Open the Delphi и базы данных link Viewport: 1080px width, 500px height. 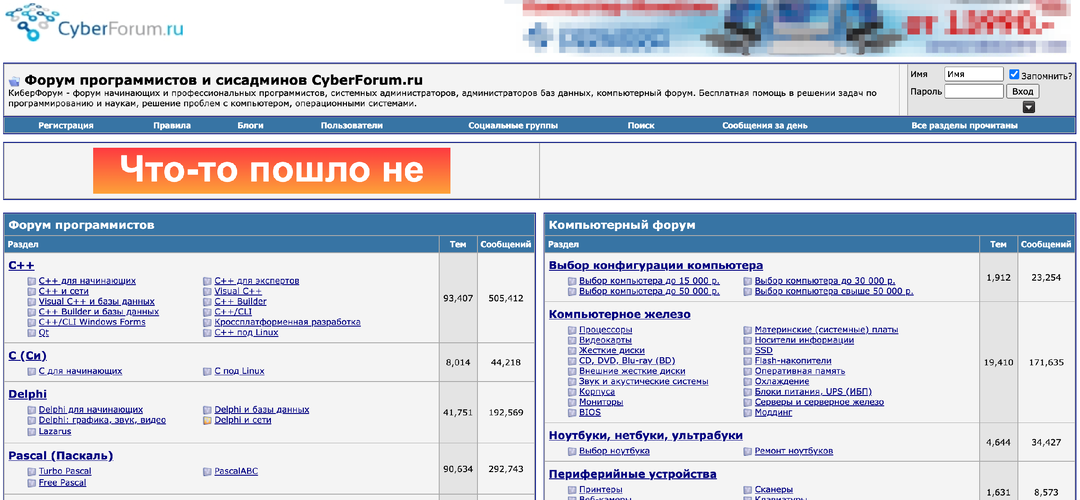262,410
